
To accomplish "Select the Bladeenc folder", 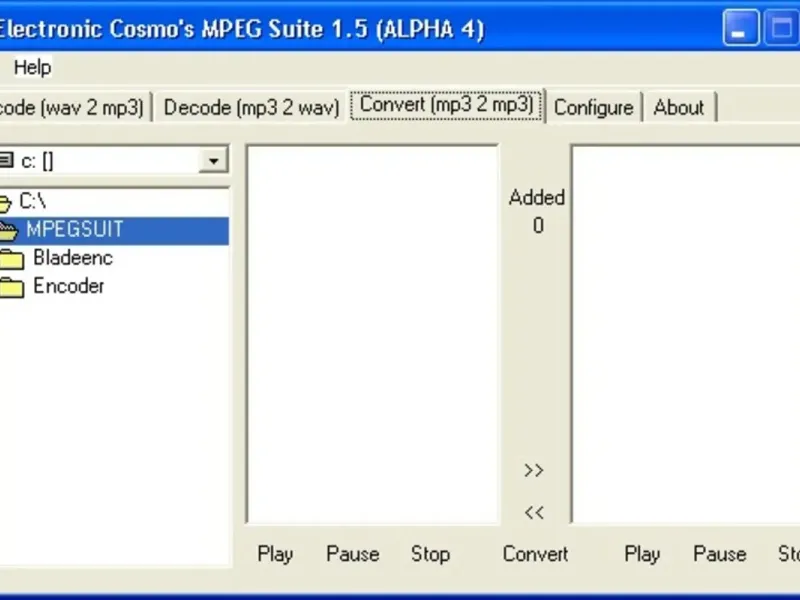I will coord(73,258).
